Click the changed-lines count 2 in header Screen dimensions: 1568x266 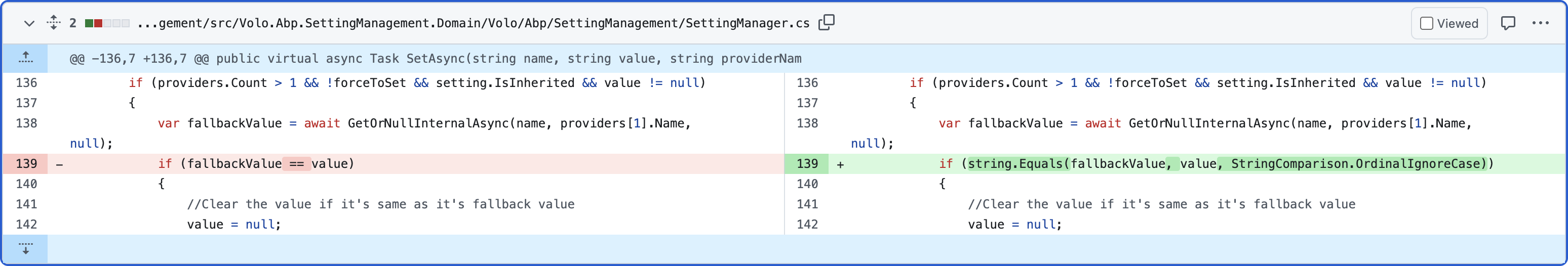tap(73, 24)
